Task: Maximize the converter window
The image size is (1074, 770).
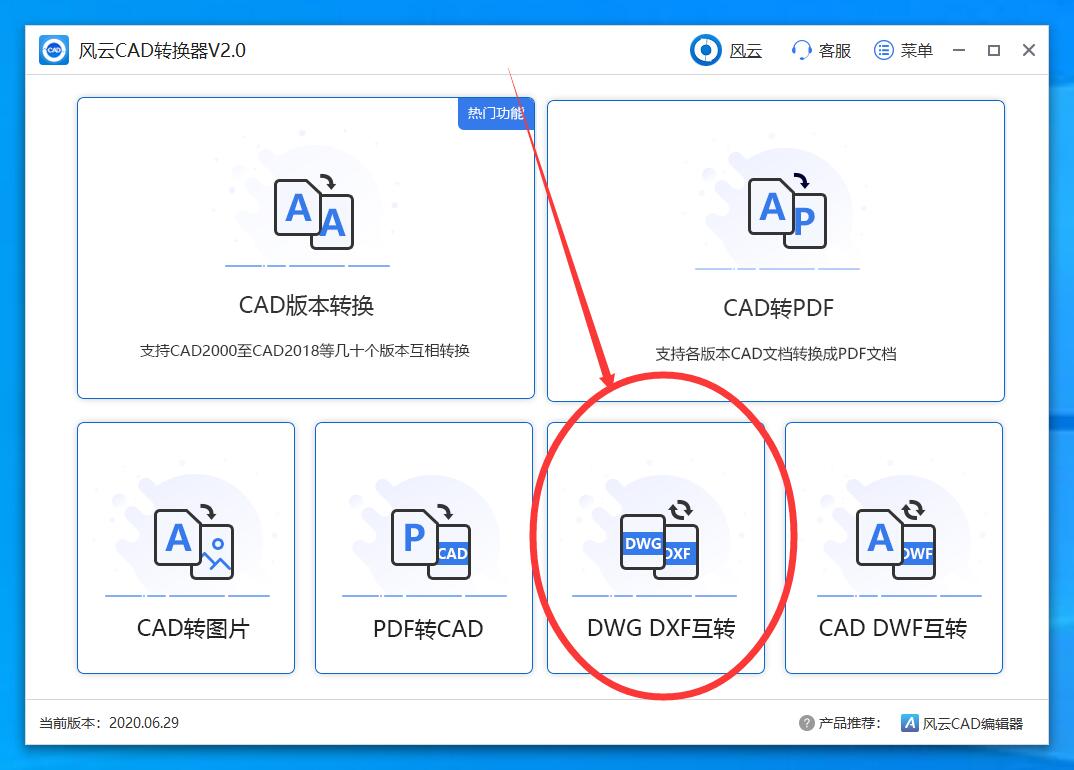Action: click(x=994, y=50)
